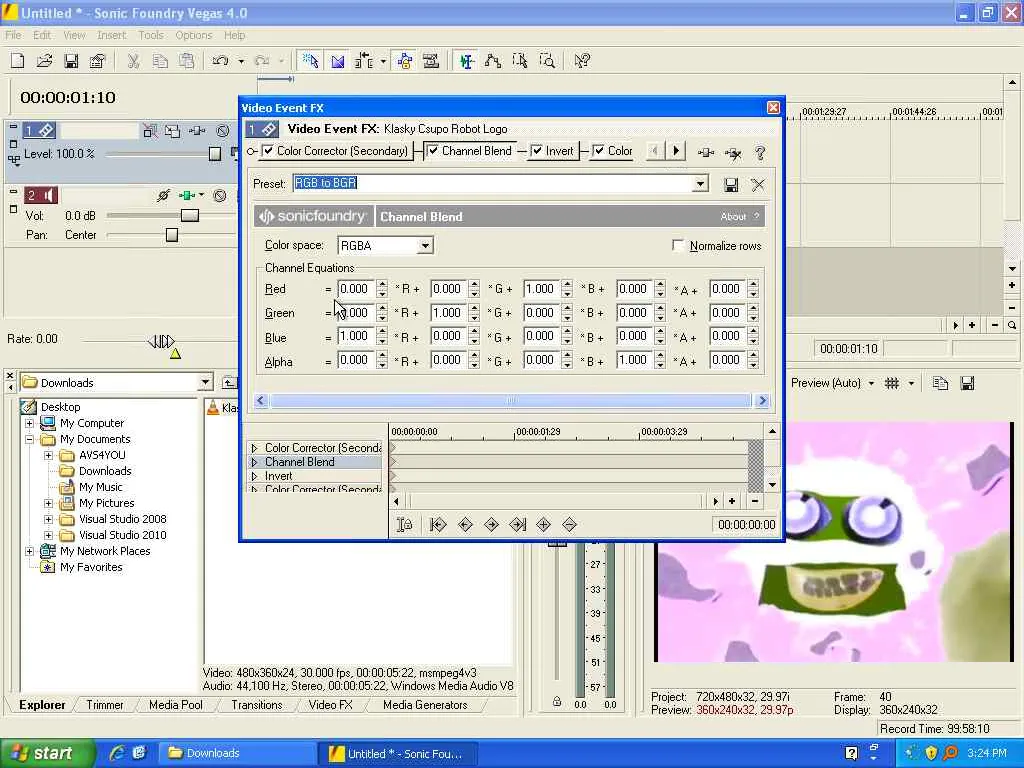This screenshot has width=1024, height=768.
Task: Expand the My Network Places node
Action: [x=29, y=551]
